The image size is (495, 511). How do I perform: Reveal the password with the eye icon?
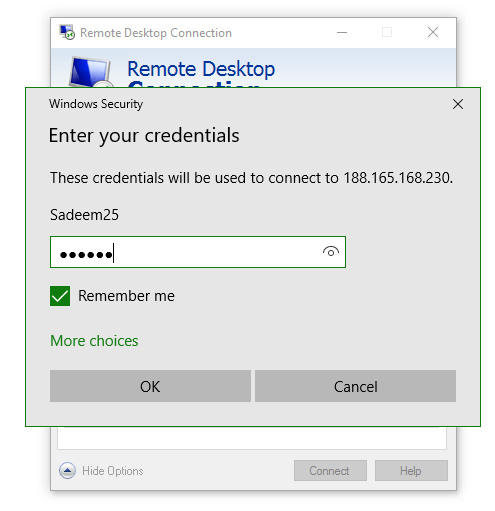[x=330, y=252]
